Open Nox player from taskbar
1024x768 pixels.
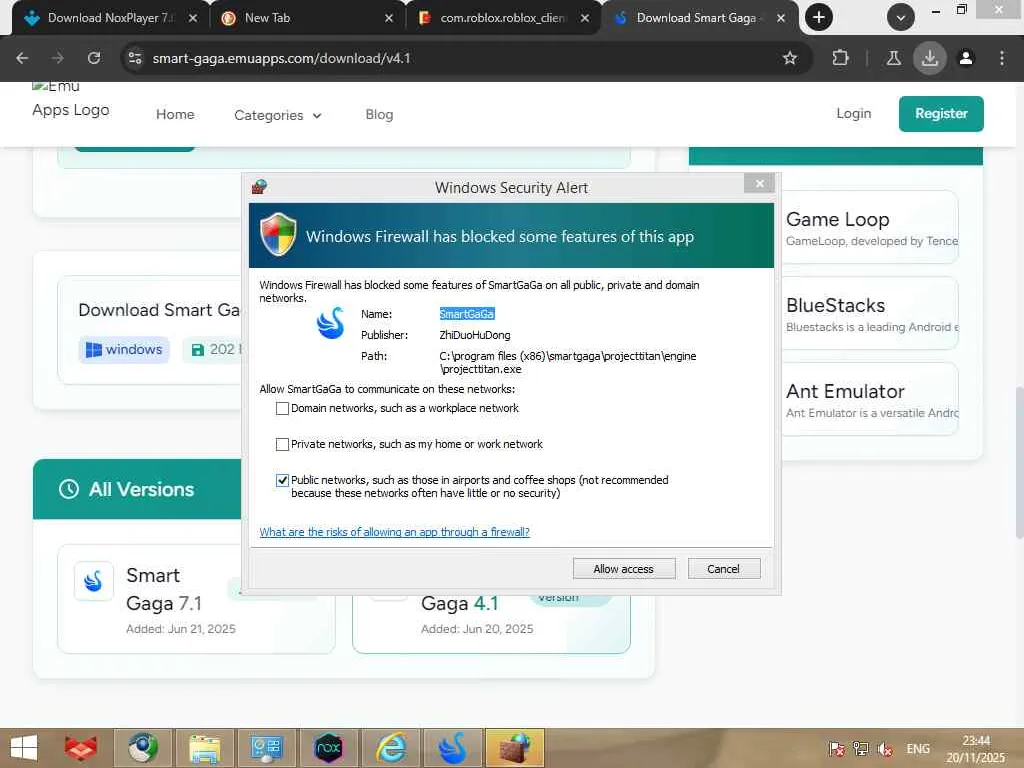[328, 748]
